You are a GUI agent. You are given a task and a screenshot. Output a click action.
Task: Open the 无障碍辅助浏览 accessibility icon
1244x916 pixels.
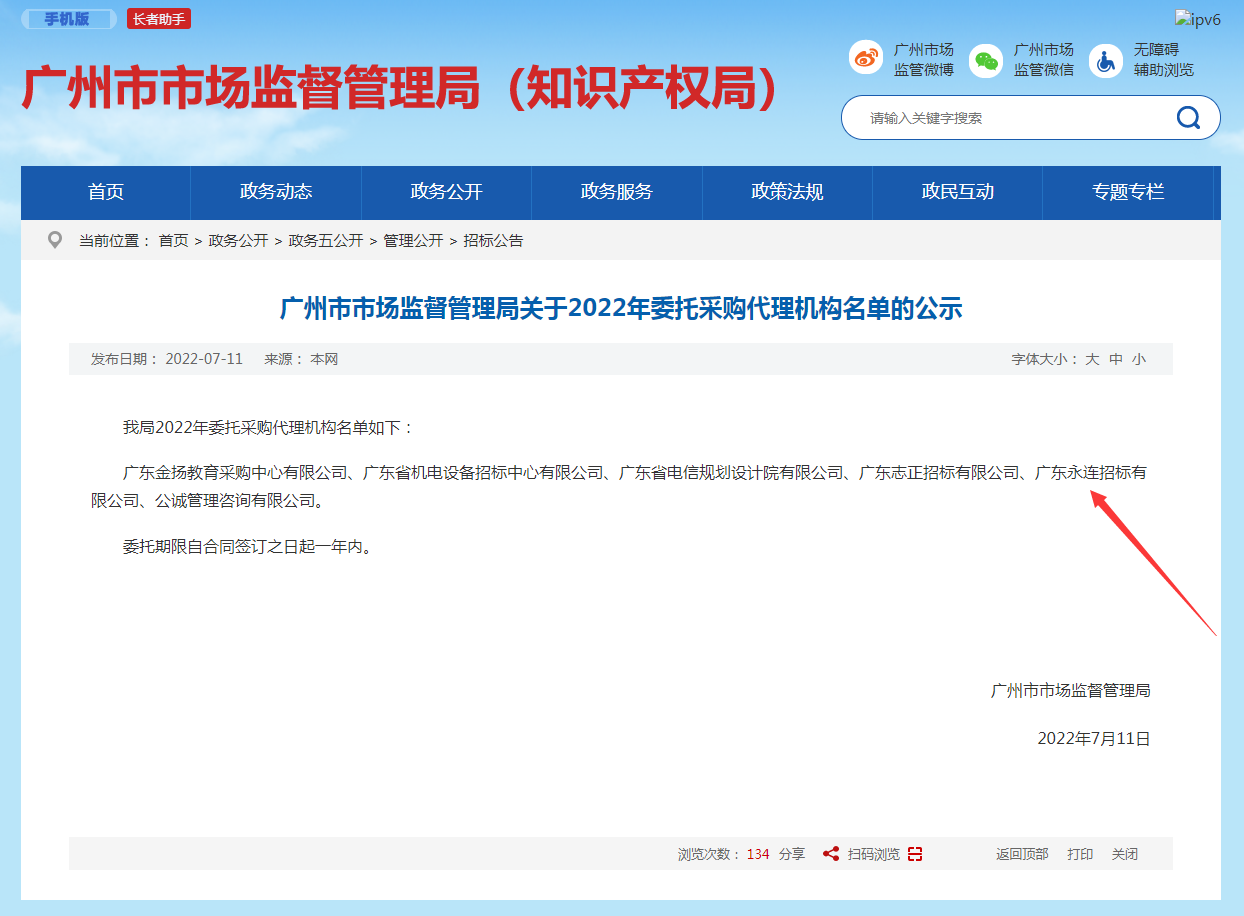[x=1105, y=60]
